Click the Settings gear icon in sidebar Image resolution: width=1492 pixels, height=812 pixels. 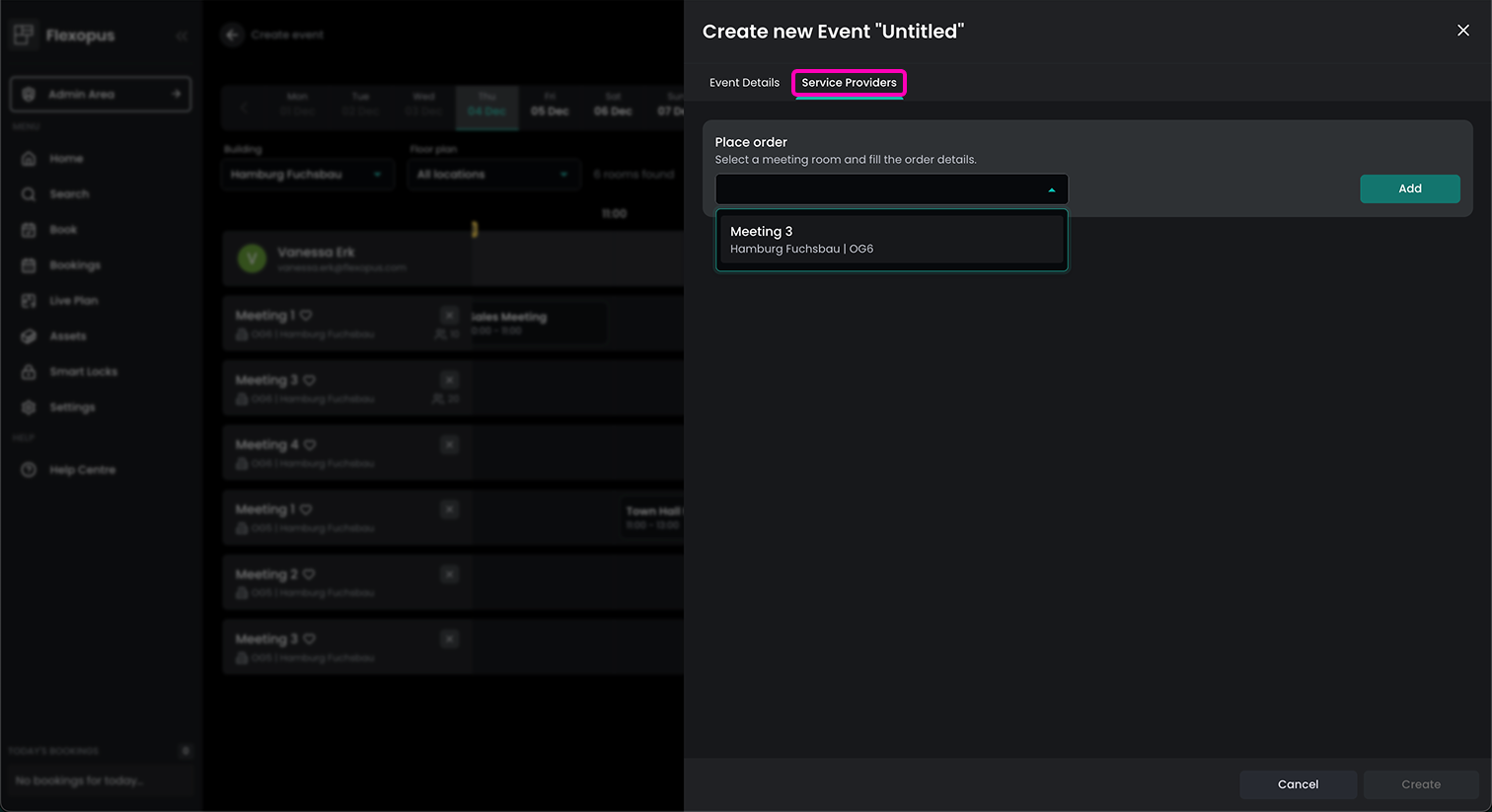point(29,407)
